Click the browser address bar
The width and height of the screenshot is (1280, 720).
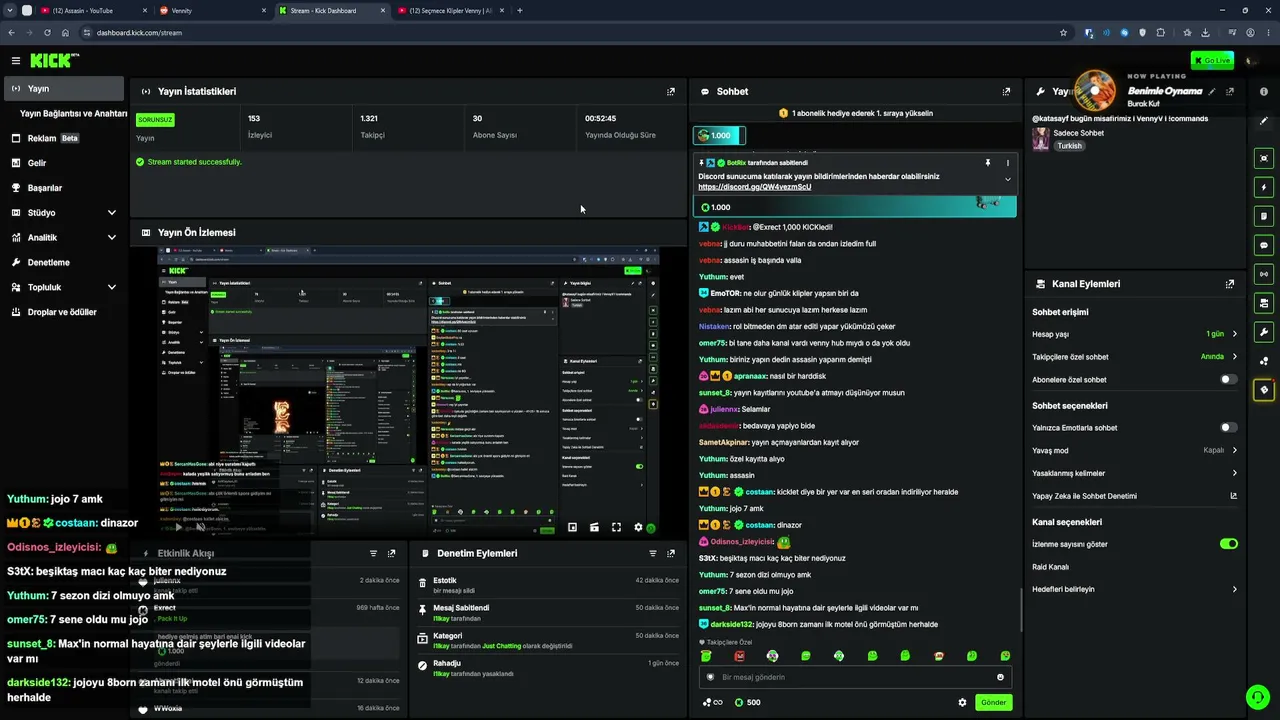click(570, 32)
